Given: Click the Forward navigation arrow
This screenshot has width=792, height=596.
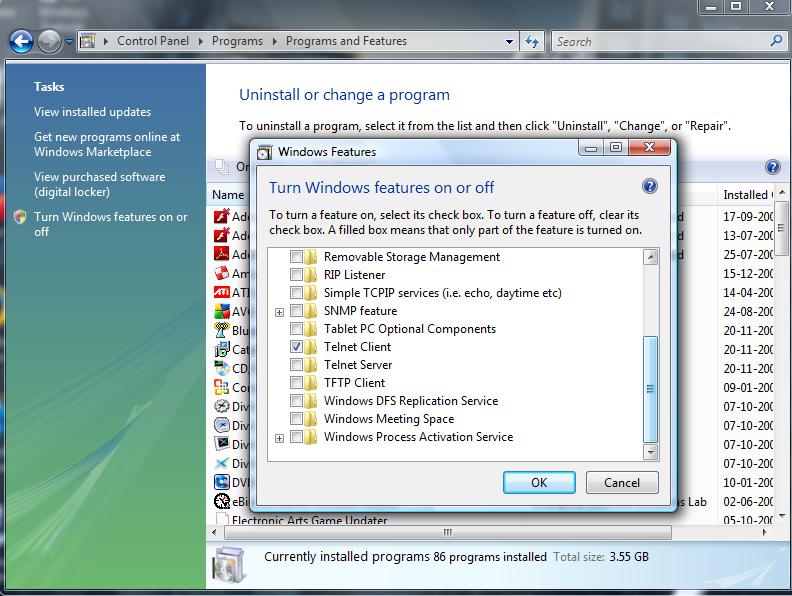Looking at the screenshot, I should point(49,41).
